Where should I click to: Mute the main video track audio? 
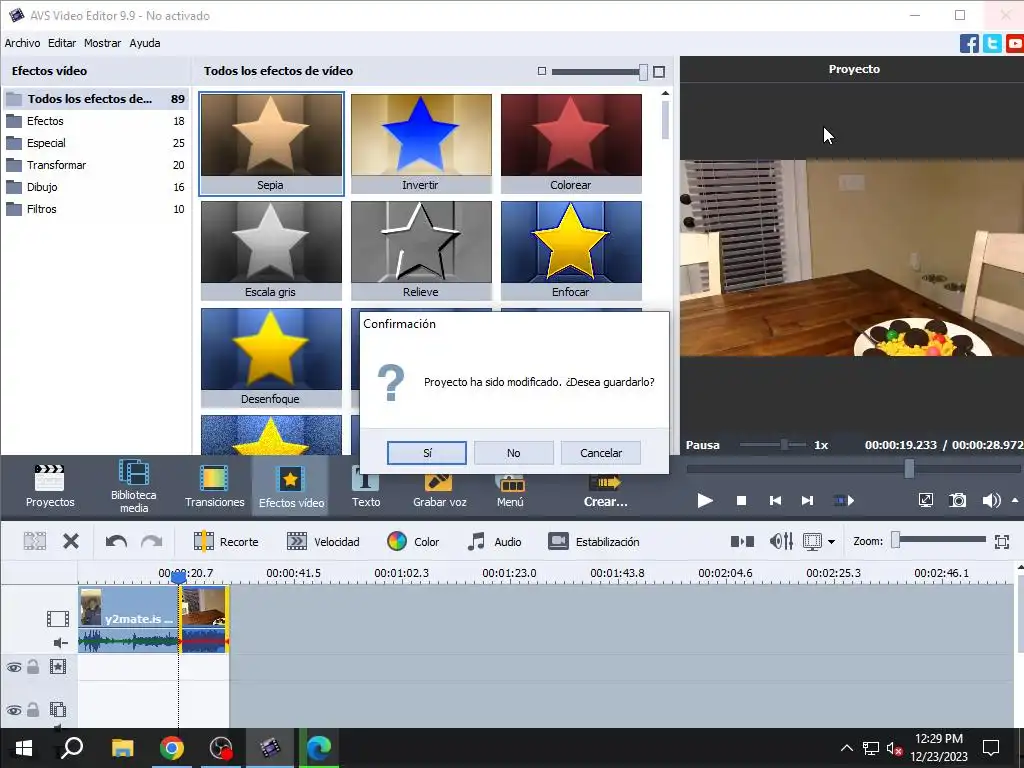(x=60, y=643)
